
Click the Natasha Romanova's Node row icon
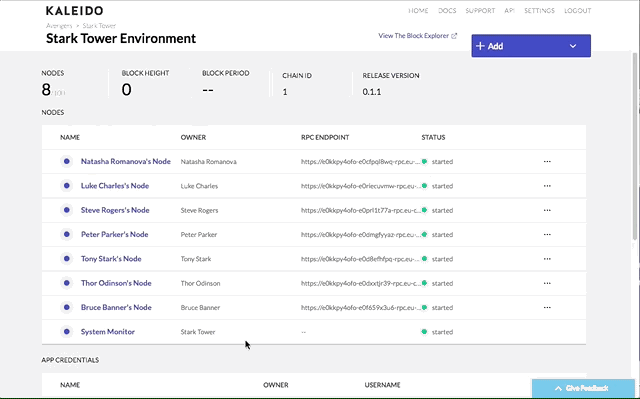(66, 162)
